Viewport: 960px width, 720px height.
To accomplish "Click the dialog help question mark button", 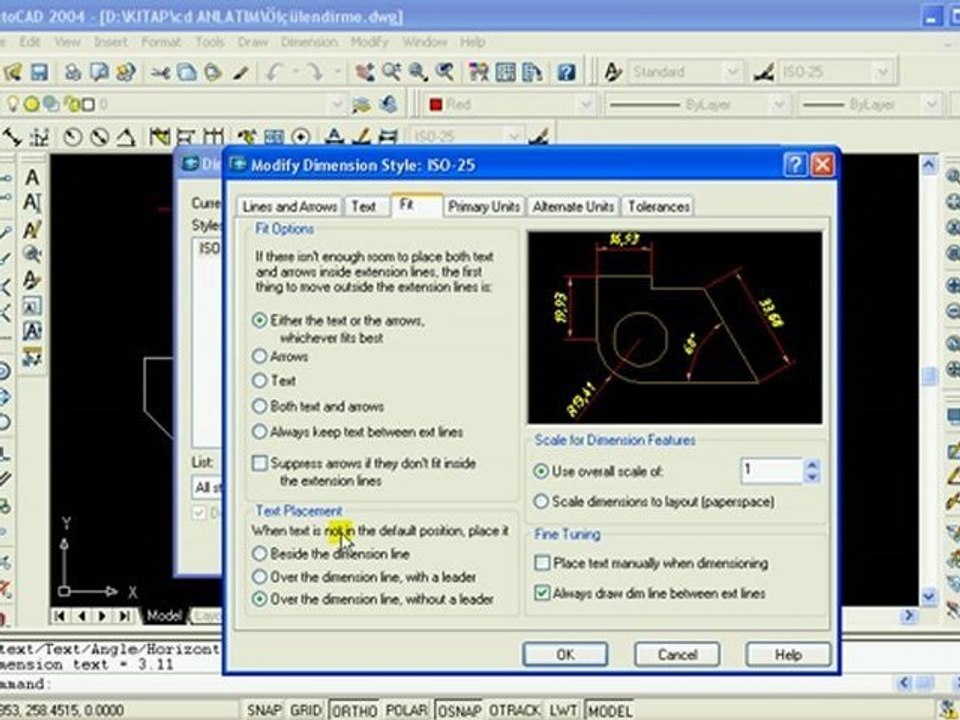I will pyautogui.click(x=795, y=165).
